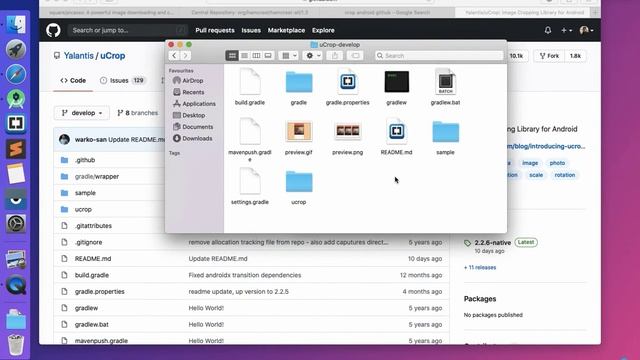Go forward in Finder window
This screenshot has width=640, height=360.
click(x=185, y=56)
